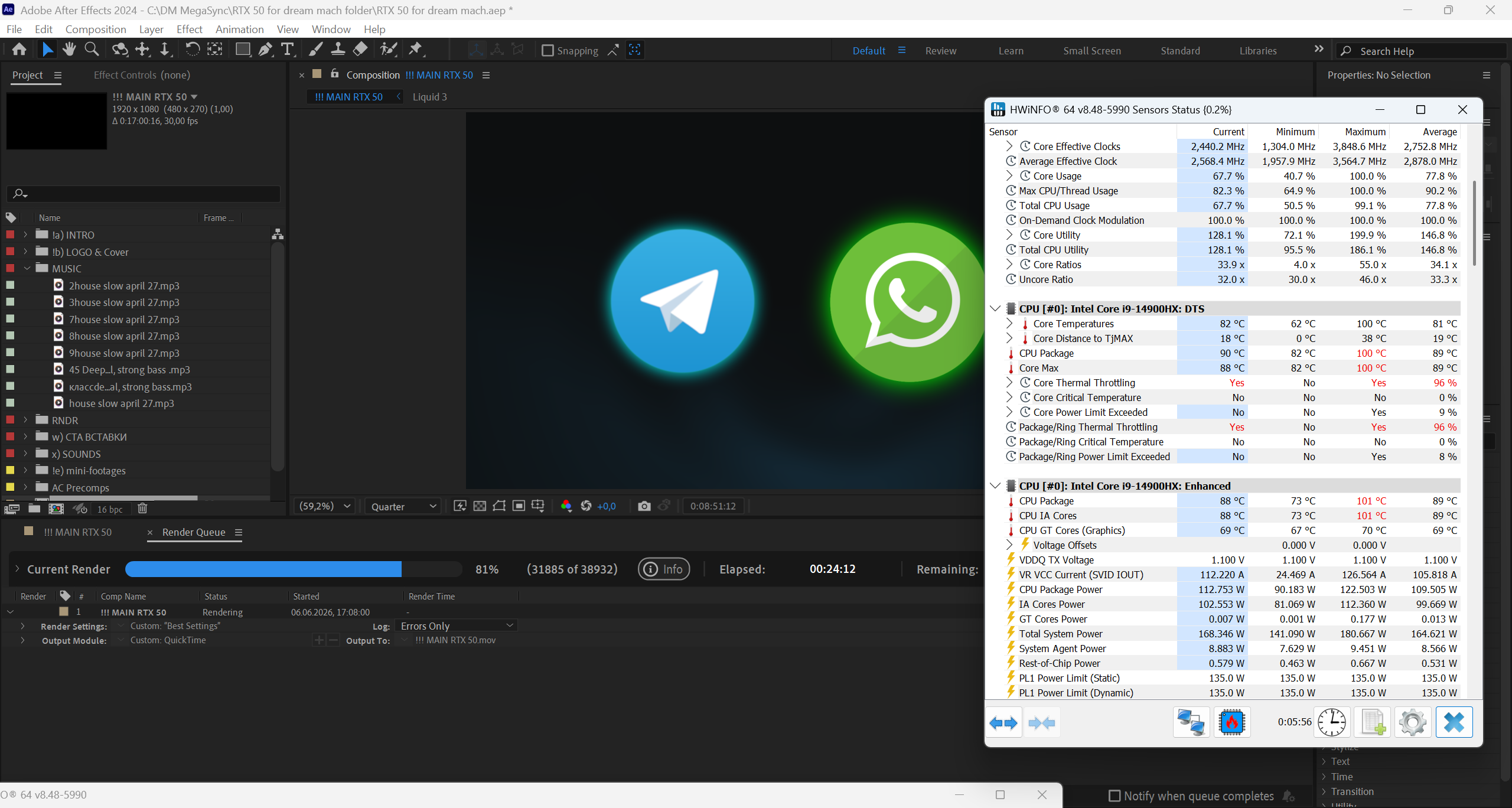This screenshot has width=1512, height=808.
Task: Select the Selection tool arrow
Action: point(47,50)
